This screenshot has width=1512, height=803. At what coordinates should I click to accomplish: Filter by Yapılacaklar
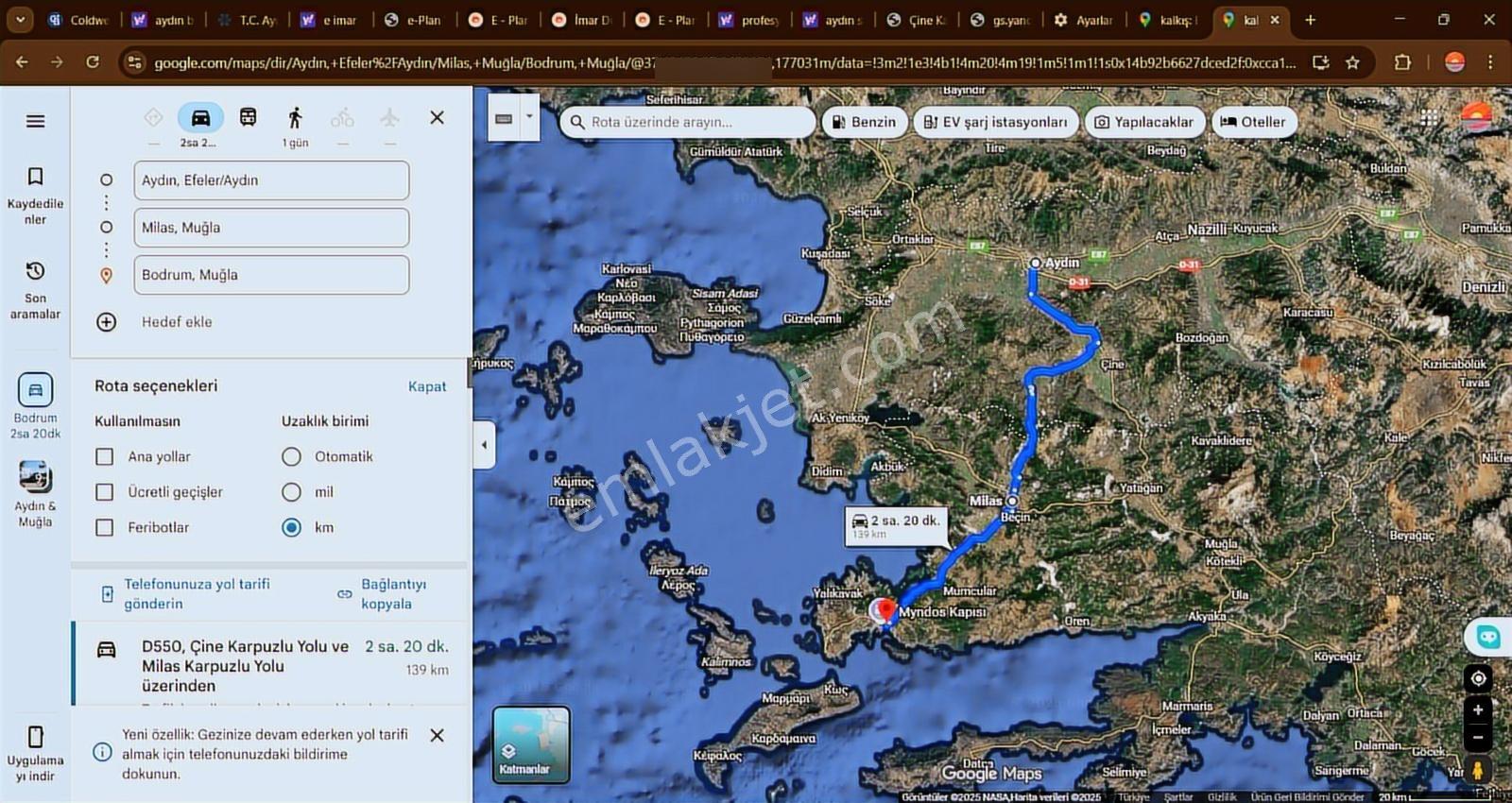1144,122
